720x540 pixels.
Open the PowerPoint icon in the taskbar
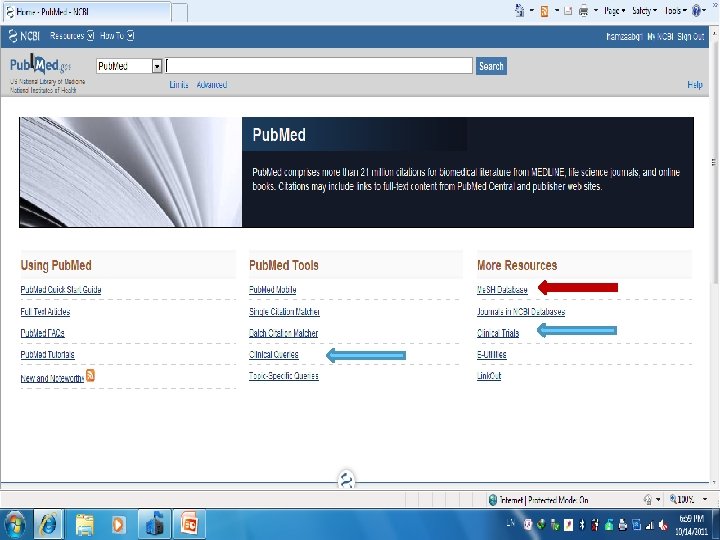coord(189,524)
